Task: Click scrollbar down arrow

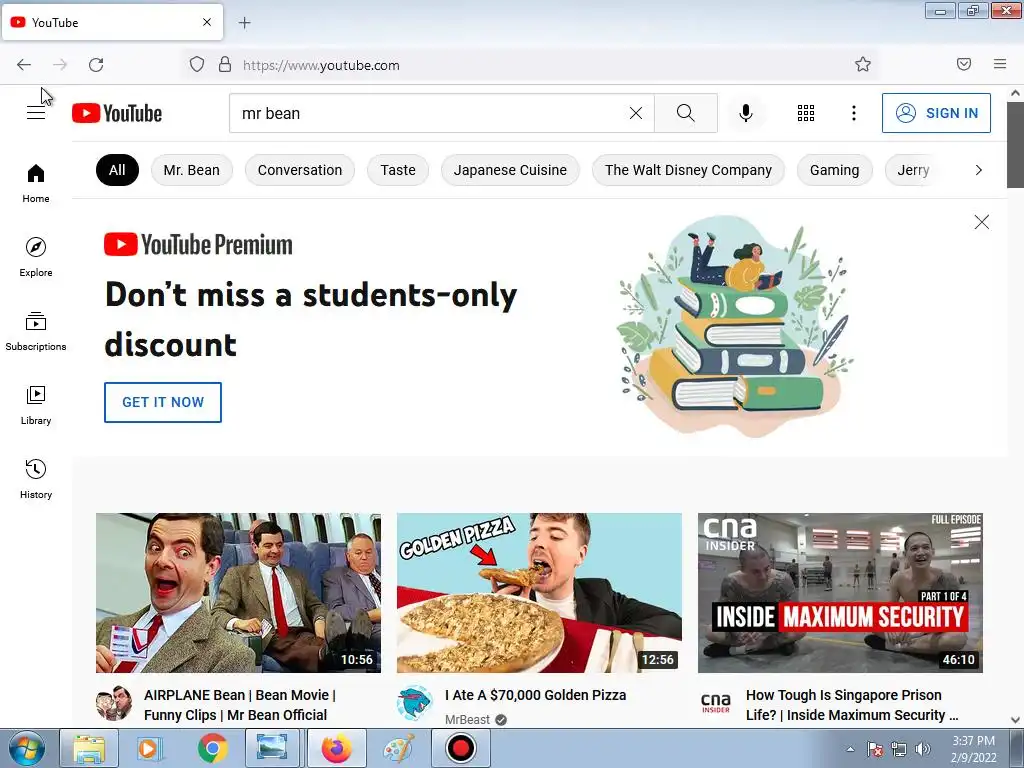Action: (1016, 720)
